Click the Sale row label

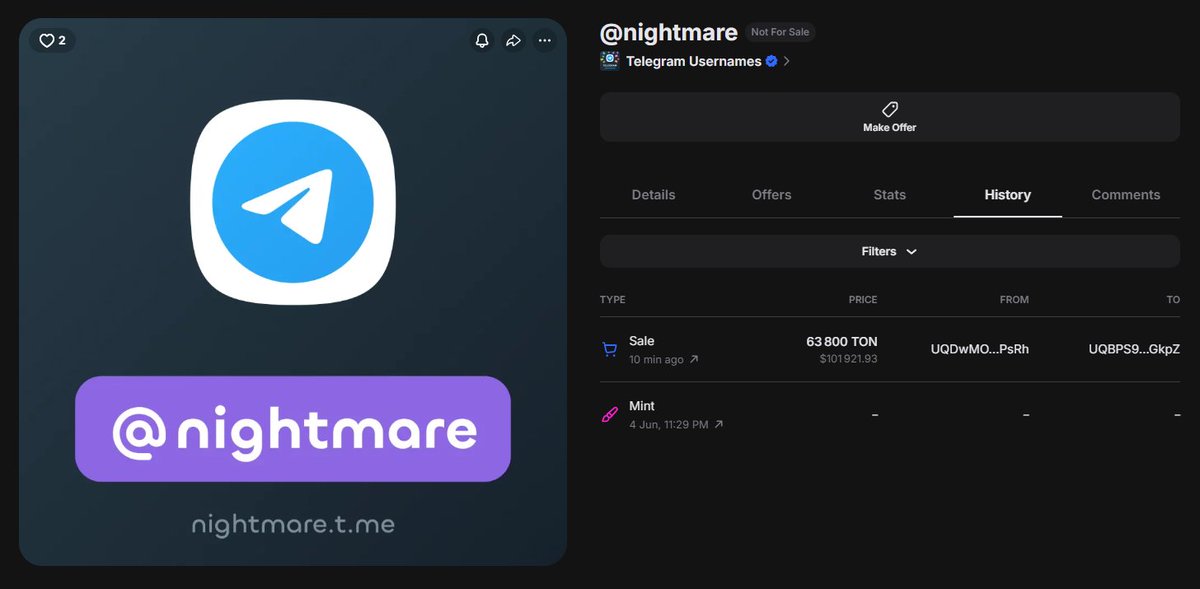tap(641, 341)
